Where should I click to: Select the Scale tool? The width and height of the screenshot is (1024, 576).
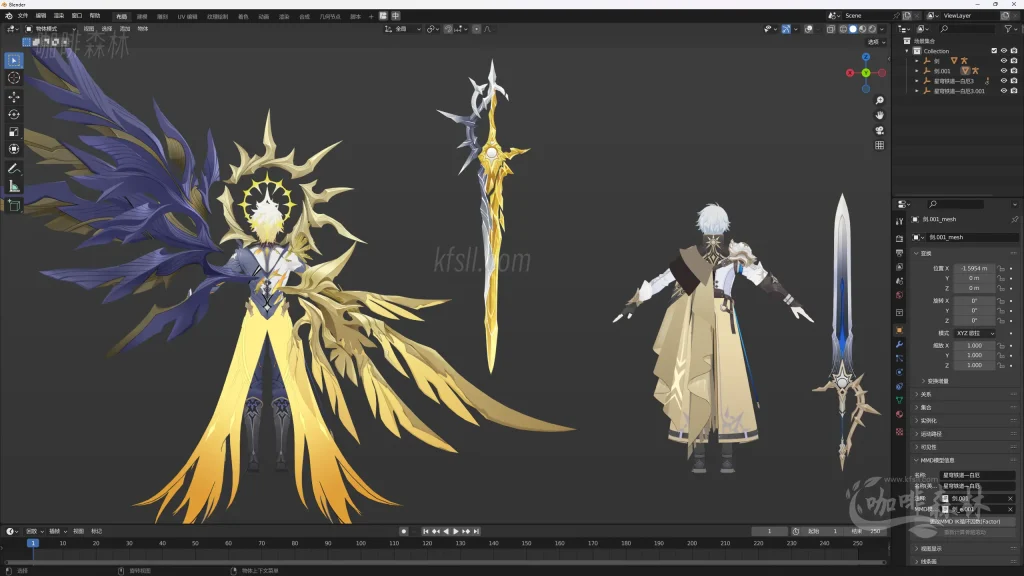tap(14, 132)
